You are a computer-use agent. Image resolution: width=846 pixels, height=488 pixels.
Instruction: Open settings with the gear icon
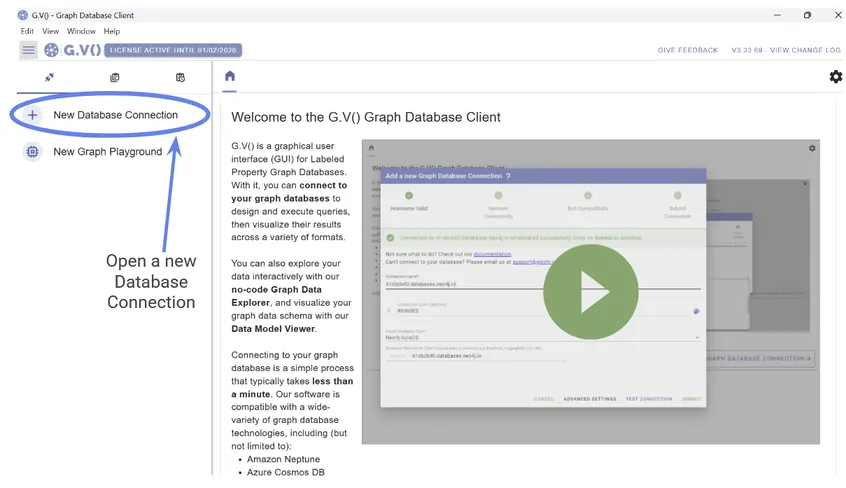point(835,77)
